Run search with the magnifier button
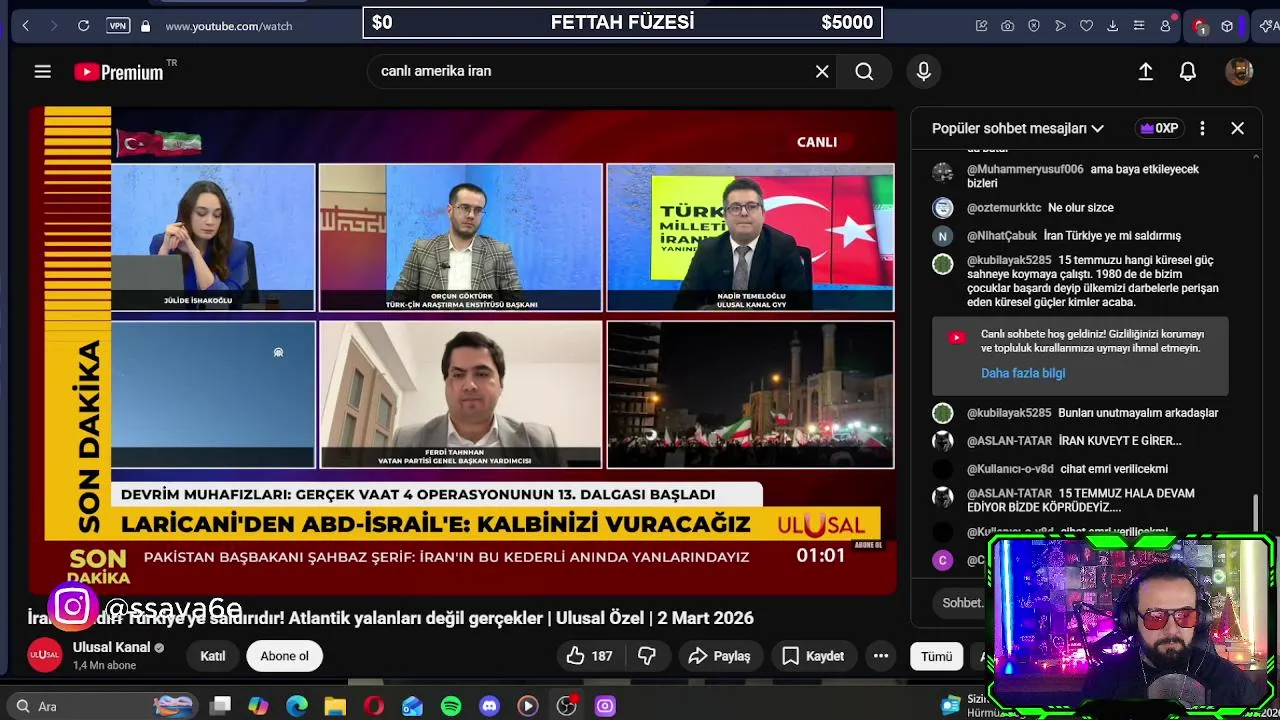1280x720 pixels. coord(864,71)
